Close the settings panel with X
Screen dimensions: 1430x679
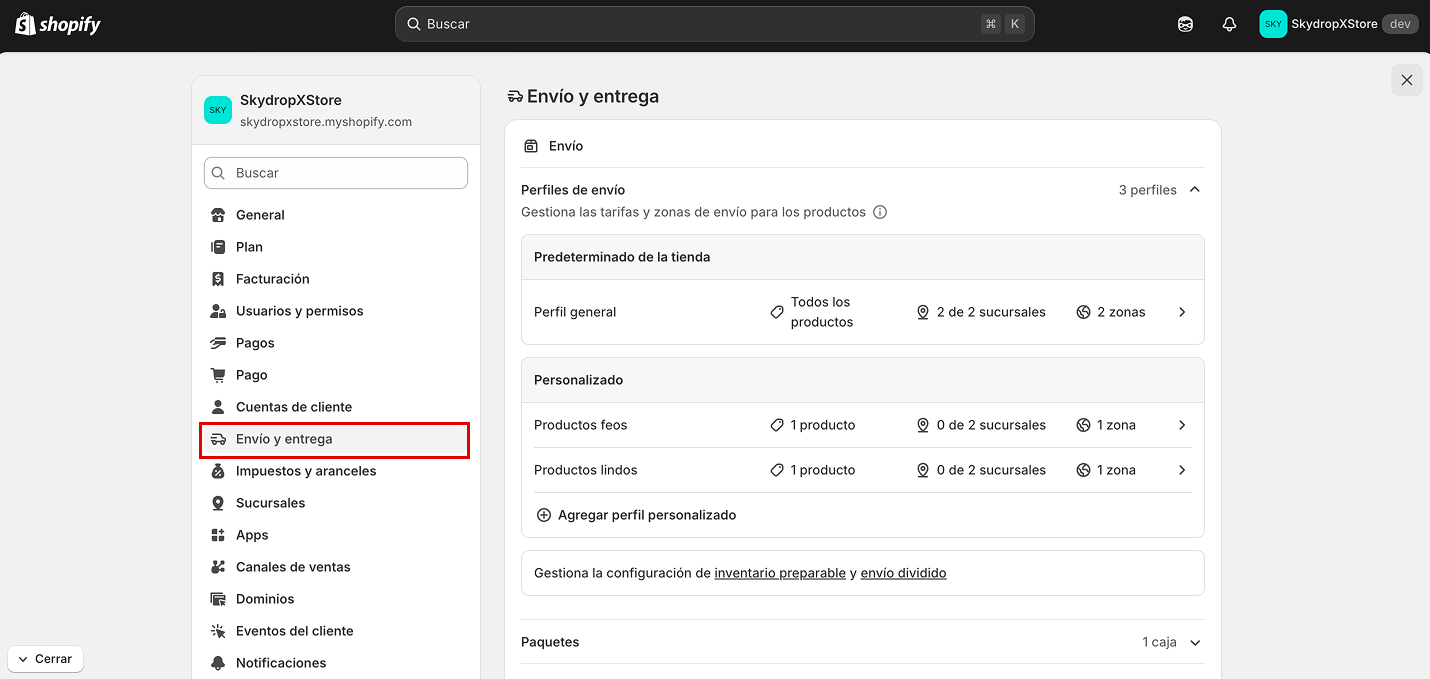point(1407,80)
